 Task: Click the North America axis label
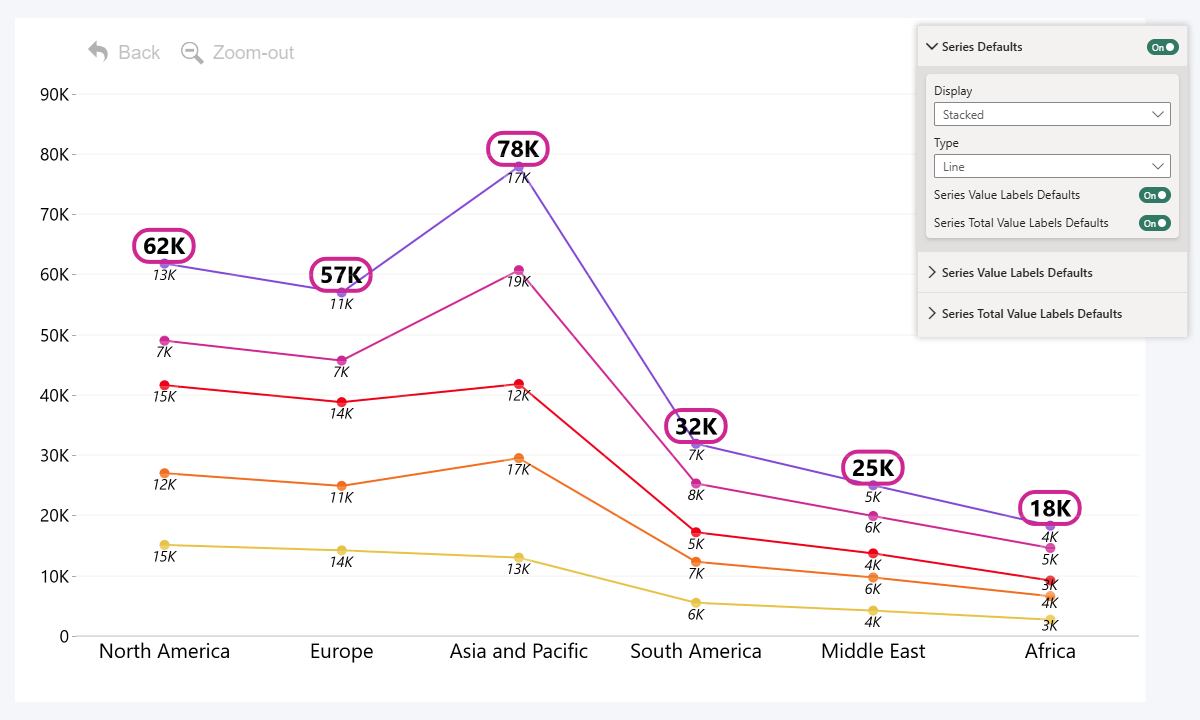click(x=164, y=651)
